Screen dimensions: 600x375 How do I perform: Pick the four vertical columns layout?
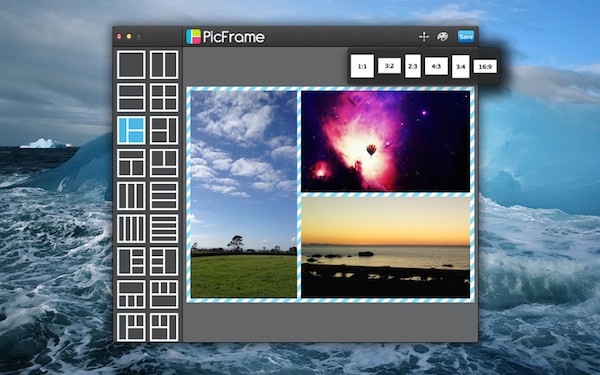point(131,229)
